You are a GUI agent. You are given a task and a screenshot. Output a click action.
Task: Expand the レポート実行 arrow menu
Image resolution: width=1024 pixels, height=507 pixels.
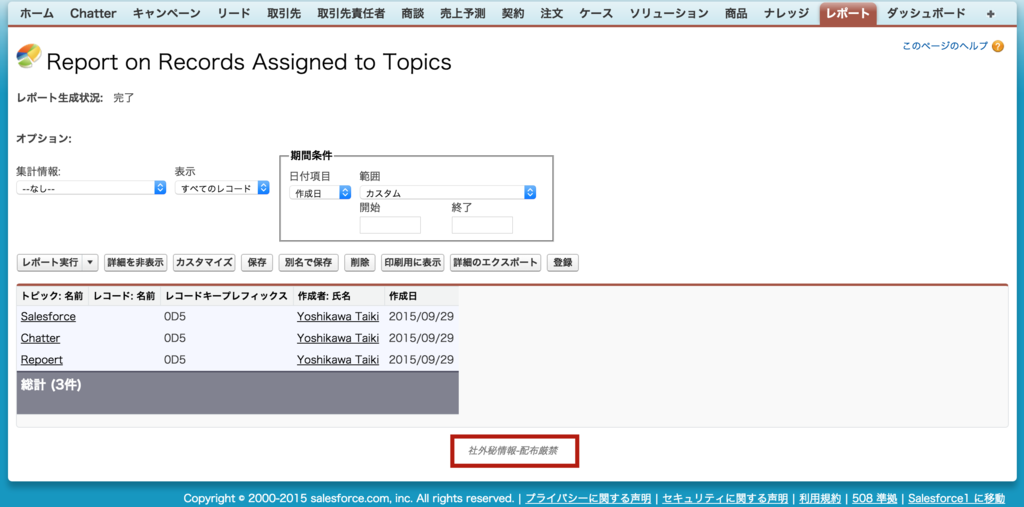point(91,263)
